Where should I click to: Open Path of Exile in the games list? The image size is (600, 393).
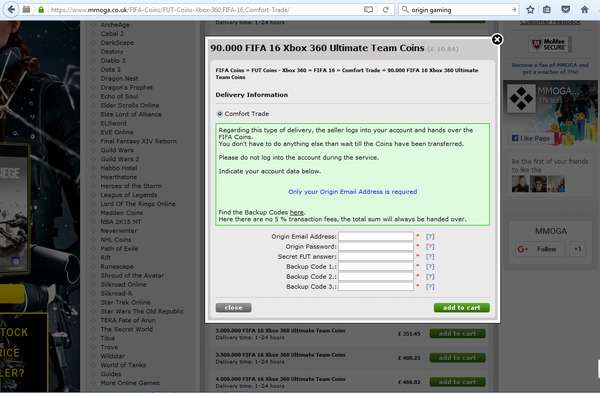pyautogui.click(x=119, y=248)
